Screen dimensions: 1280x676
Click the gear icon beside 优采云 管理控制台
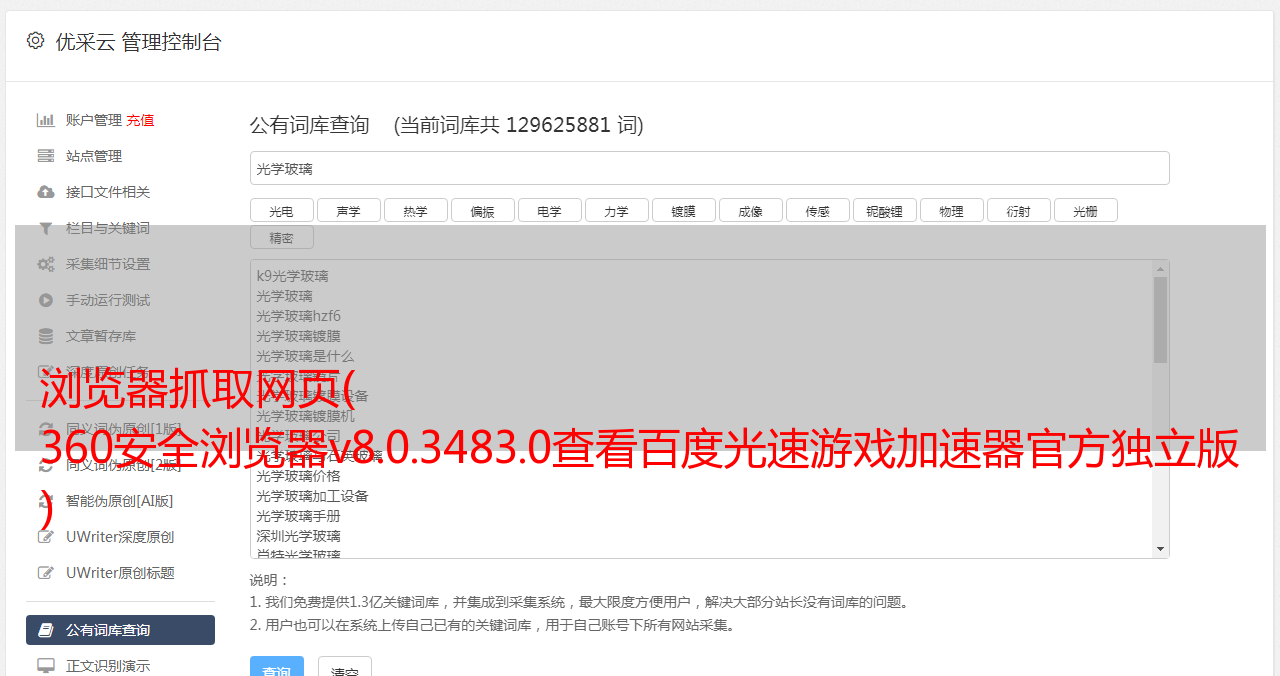[x=36, y=41]
